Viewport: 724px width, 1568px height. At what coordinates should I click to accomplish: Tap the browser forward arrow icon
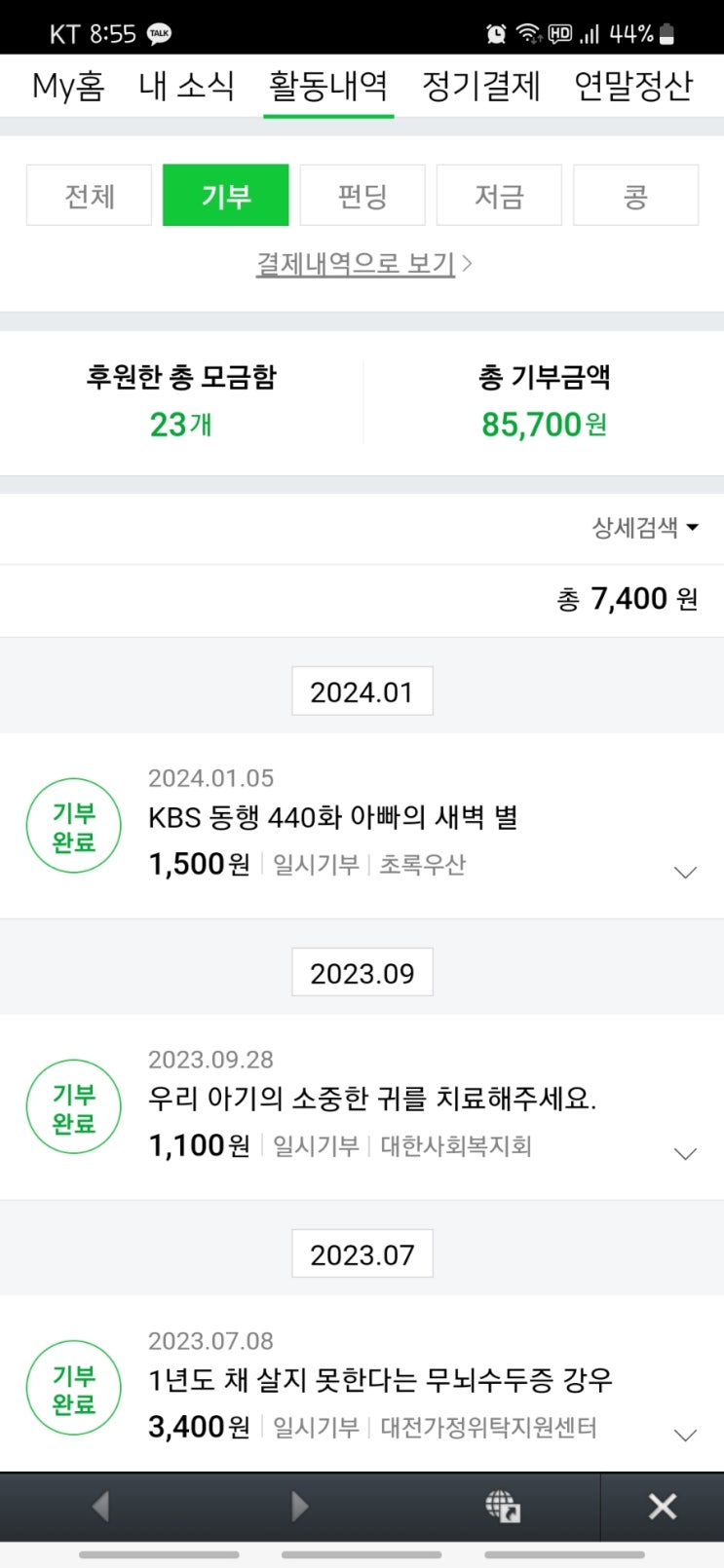point(300,1507)
